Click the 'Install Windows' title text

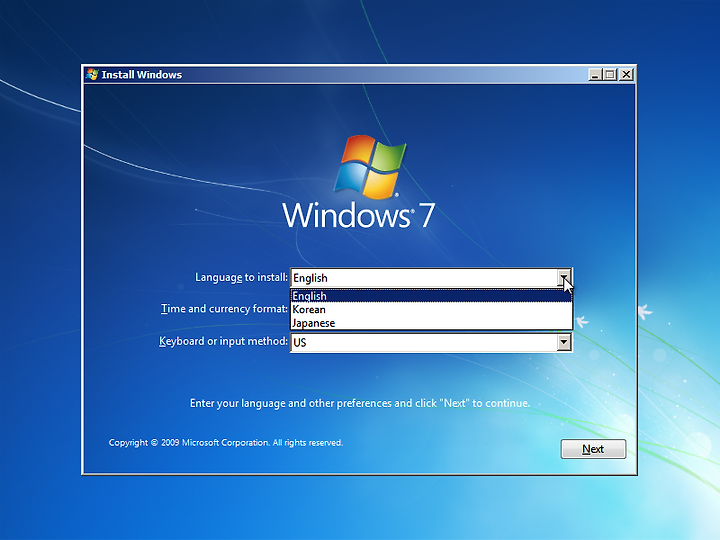141,74
